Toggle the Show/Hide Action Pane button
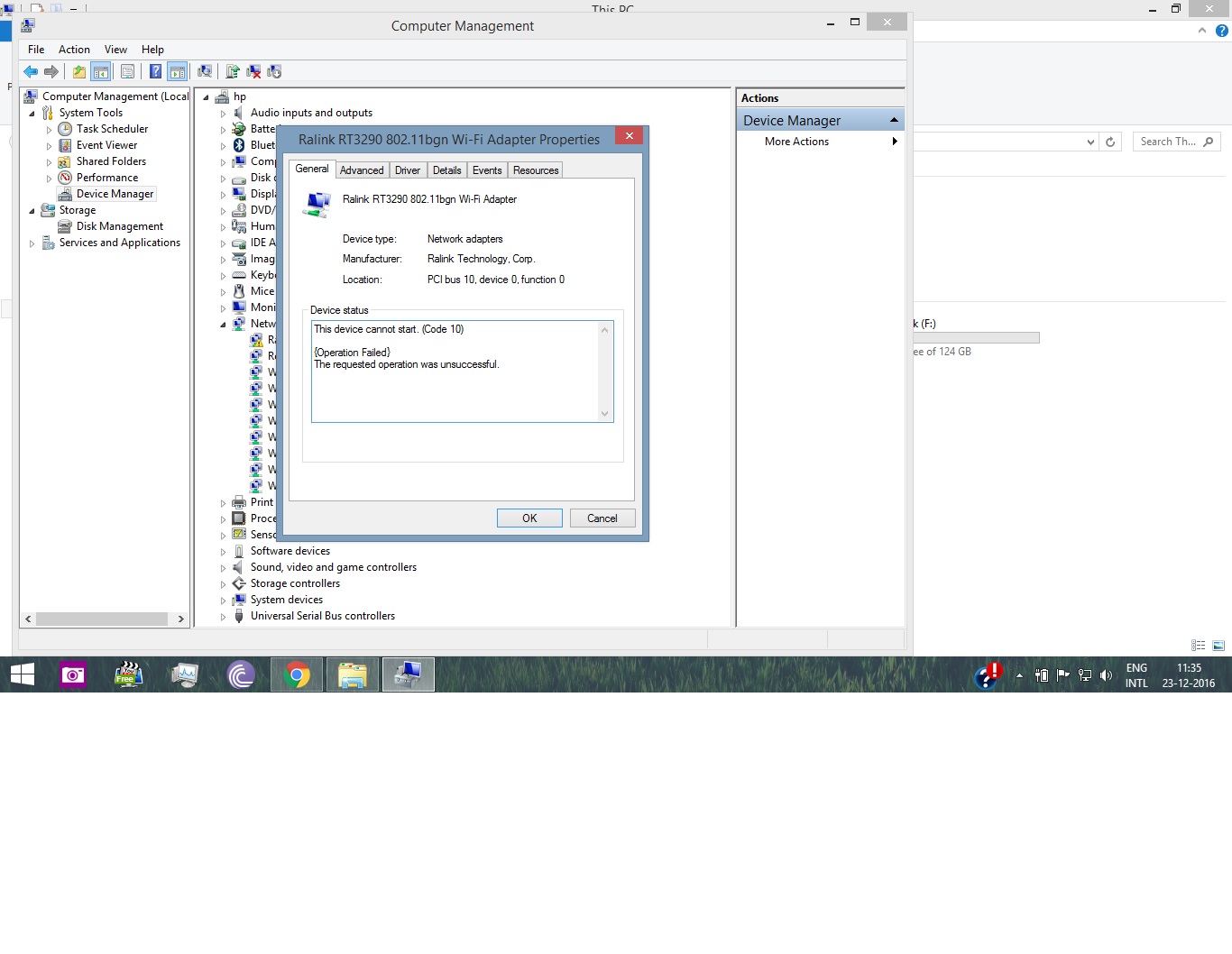1232x954 pixels. coord(178,72)
